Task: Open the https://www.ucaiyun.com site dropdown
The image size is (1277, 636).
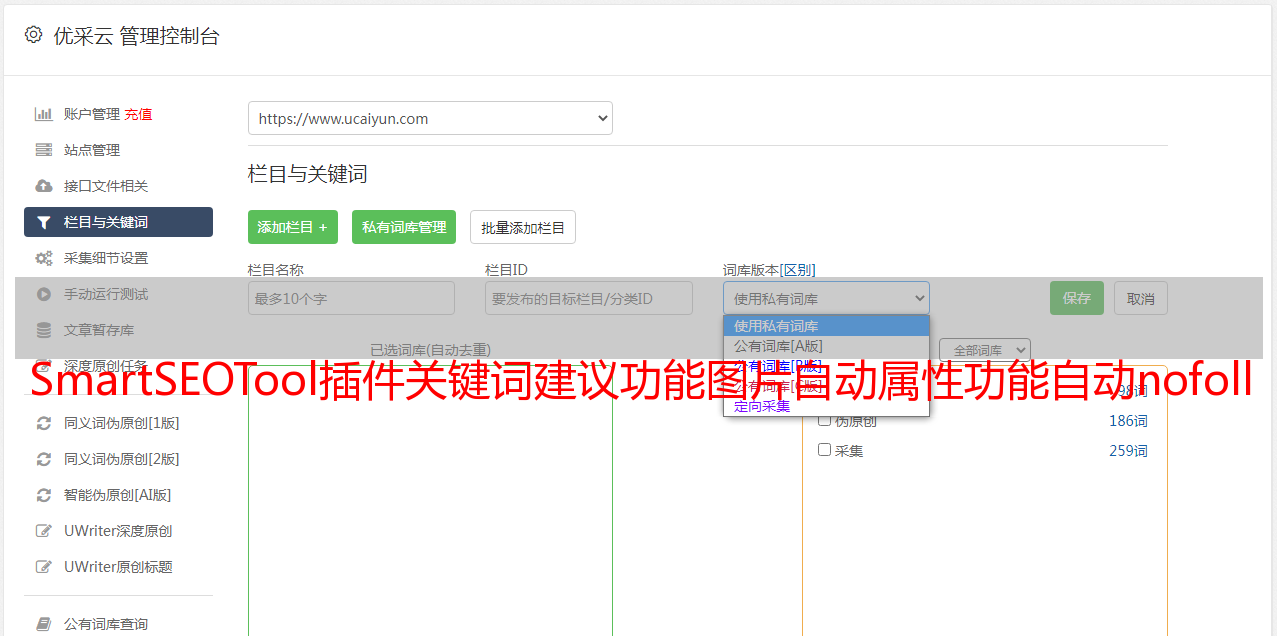Action: (x=430, y=118)
